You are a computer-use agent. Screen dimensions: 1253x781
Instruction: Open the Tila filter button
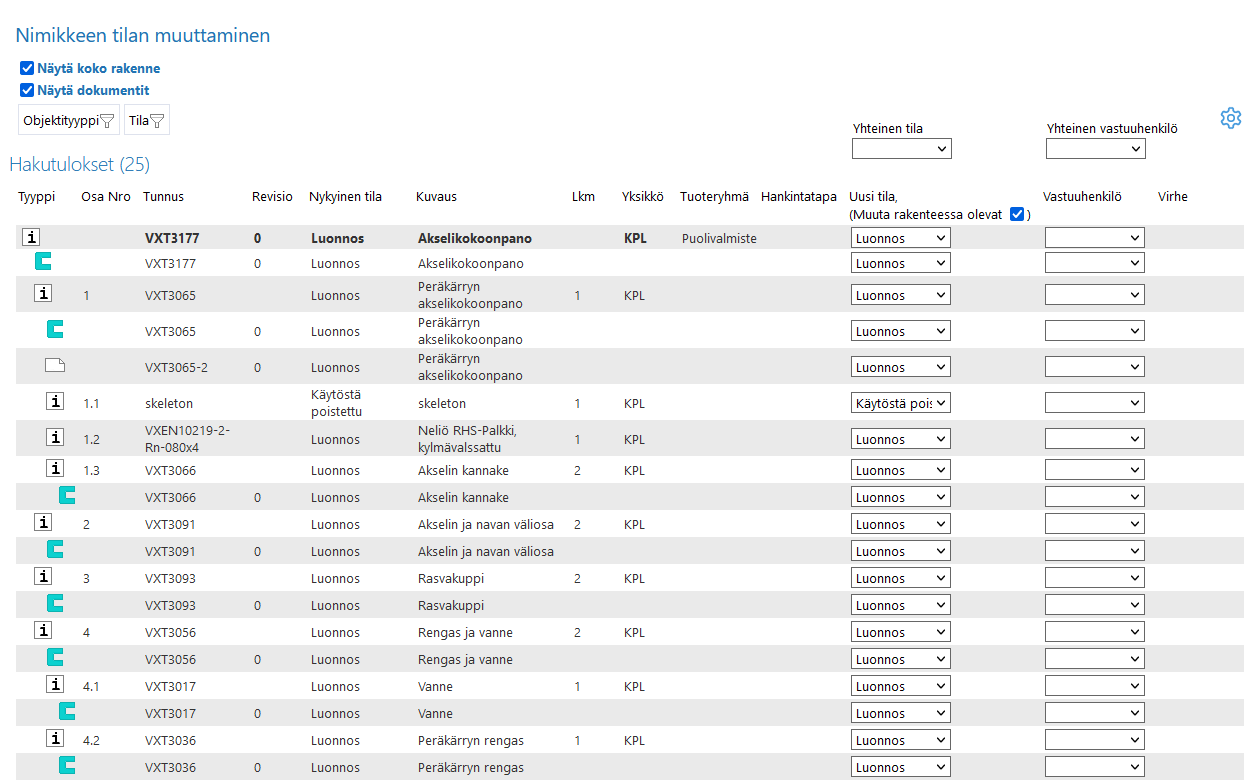146,120
